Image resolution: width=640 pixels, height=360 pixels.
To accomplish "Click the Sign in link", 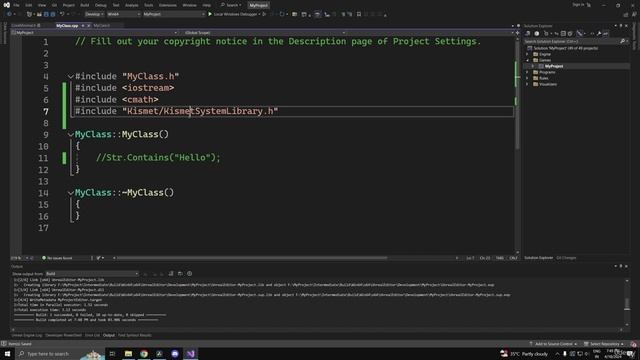I will 578,5.
